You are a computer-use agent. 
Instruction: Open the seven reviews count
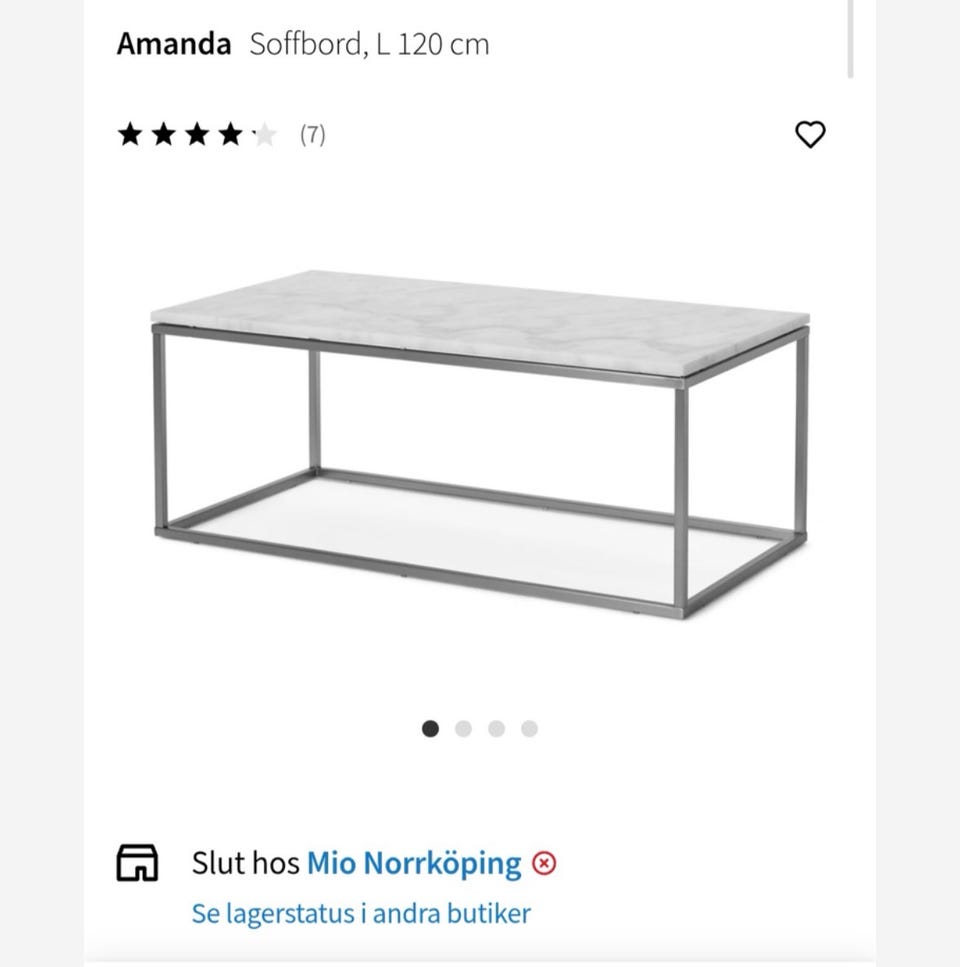click(x=313, y=134)
